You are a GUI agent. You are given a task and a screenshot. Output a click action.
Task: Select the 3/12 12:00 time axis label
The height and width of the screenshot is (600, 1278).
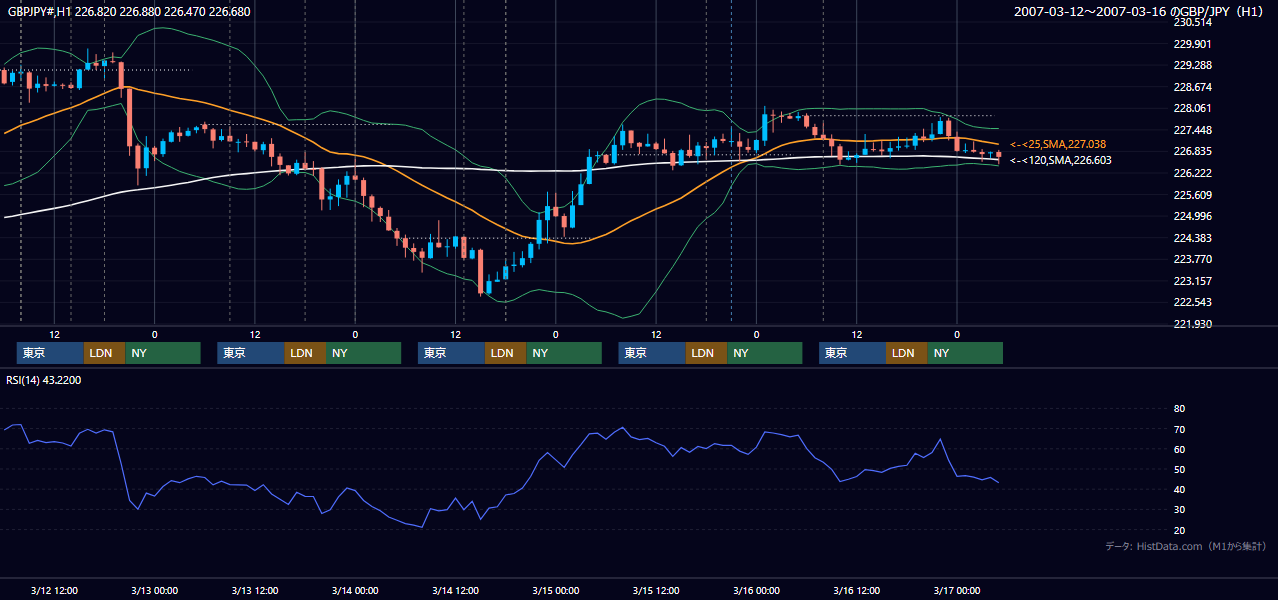point(54,590)
